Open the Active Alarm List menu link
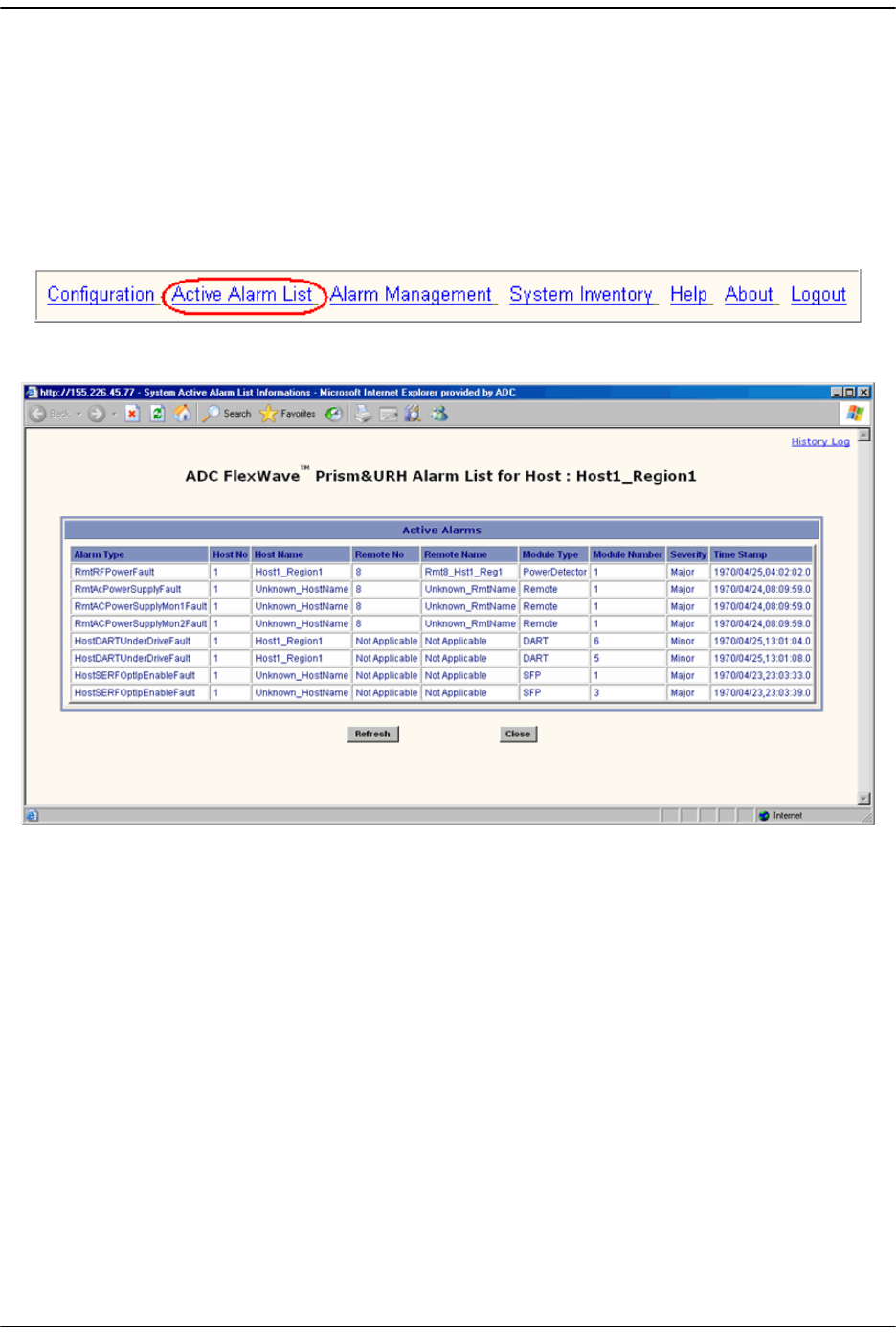The height and width of the screenshot is (1334, 896). point(242,295)
